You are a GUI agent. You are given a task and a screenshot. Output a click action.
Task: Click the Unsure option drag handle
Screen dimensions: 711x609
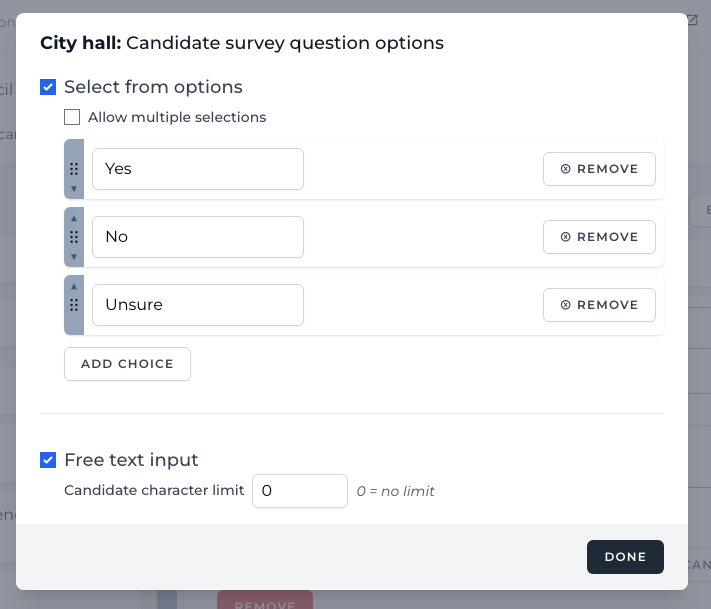(74, 305)
